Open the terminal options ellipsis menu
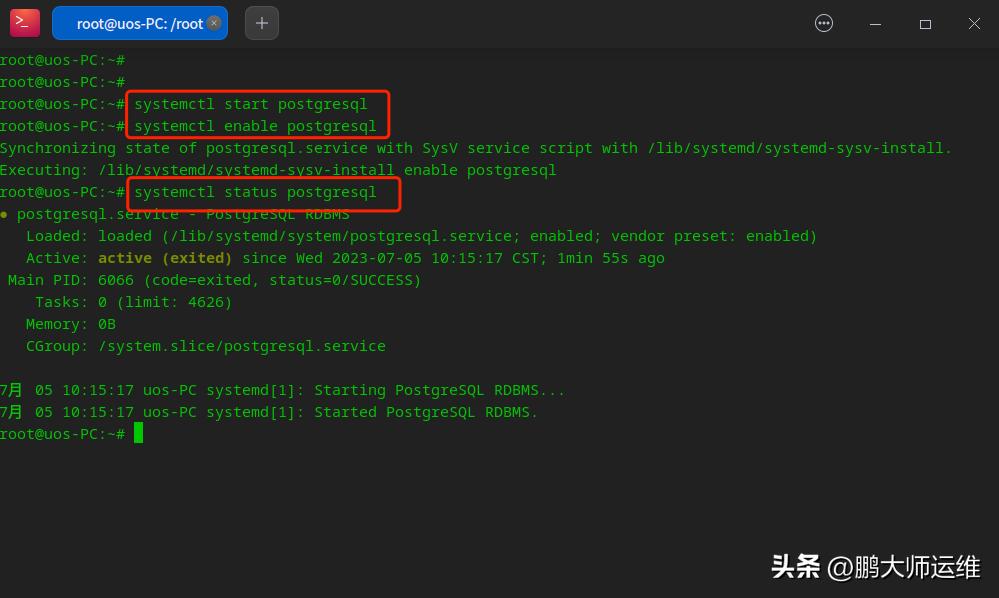 pos(823,22)
